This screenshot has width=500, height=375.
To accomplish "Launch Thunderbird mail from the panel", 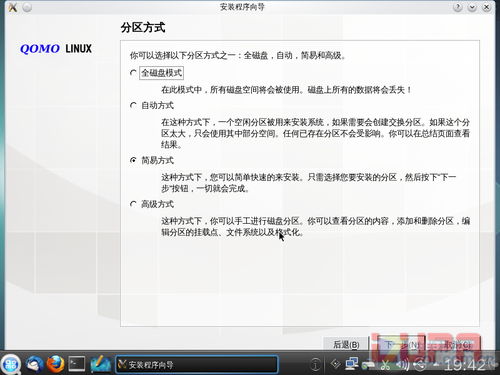I will [x=35, y=364].
